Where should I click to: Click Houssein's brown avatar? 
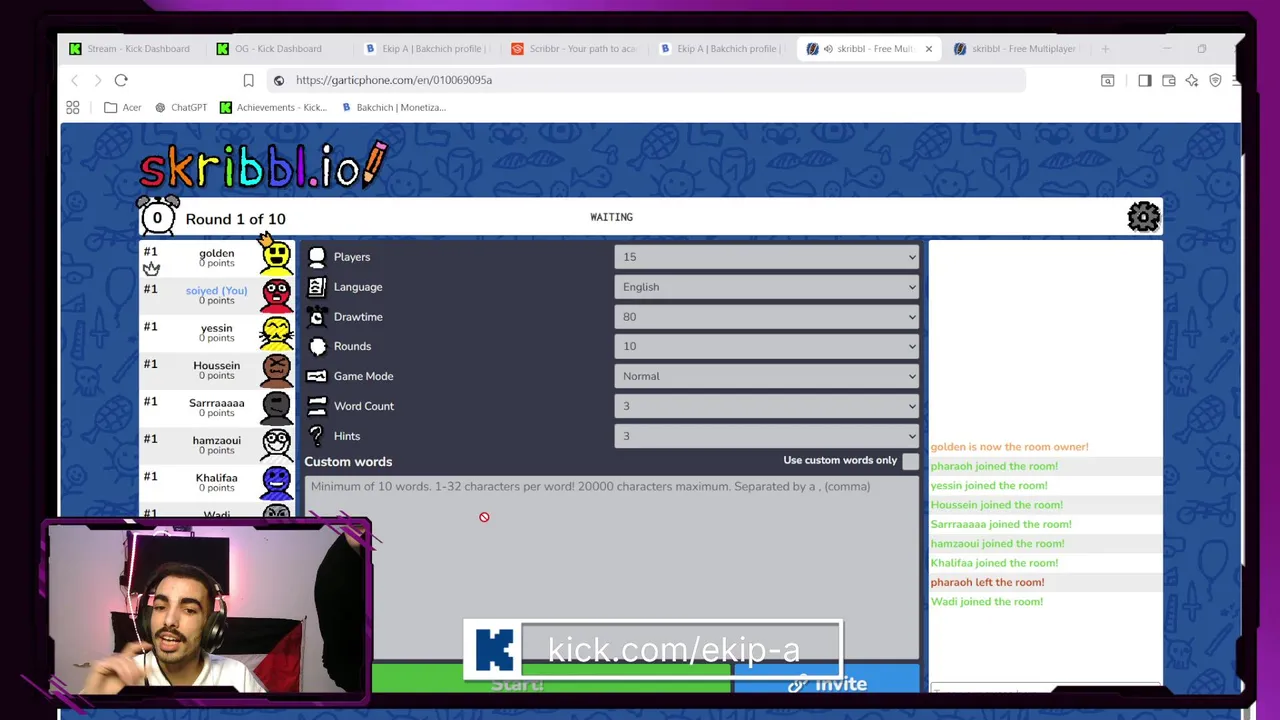276,370
